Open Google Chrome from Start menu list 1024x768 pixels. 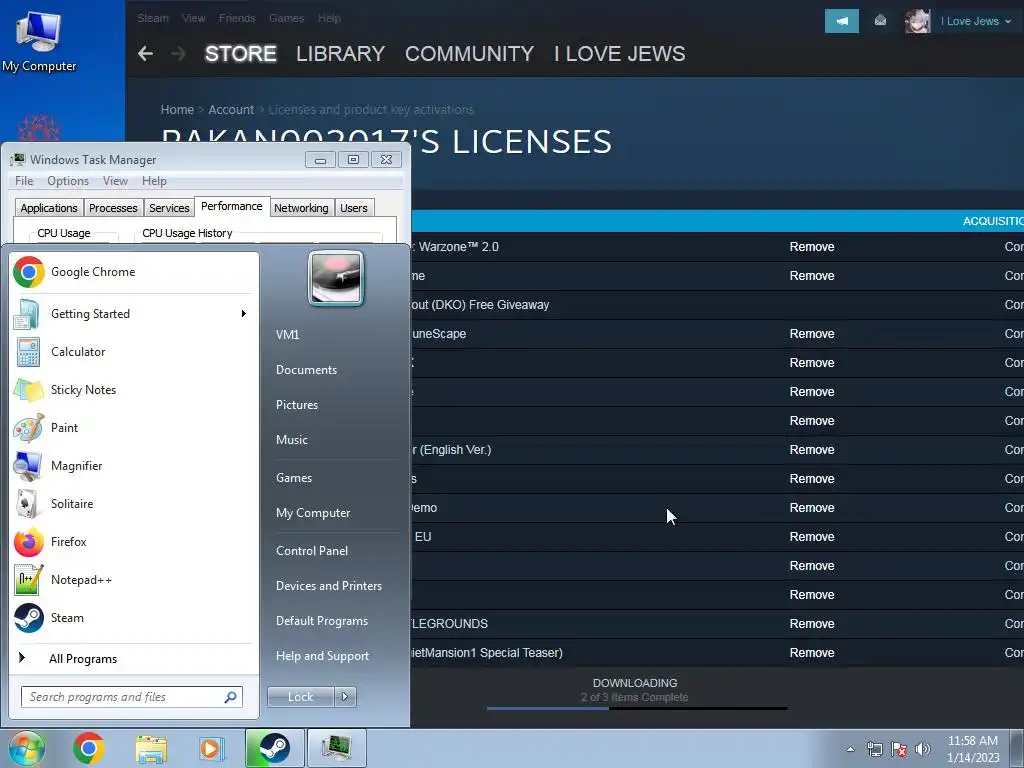(x=133, y=272)
